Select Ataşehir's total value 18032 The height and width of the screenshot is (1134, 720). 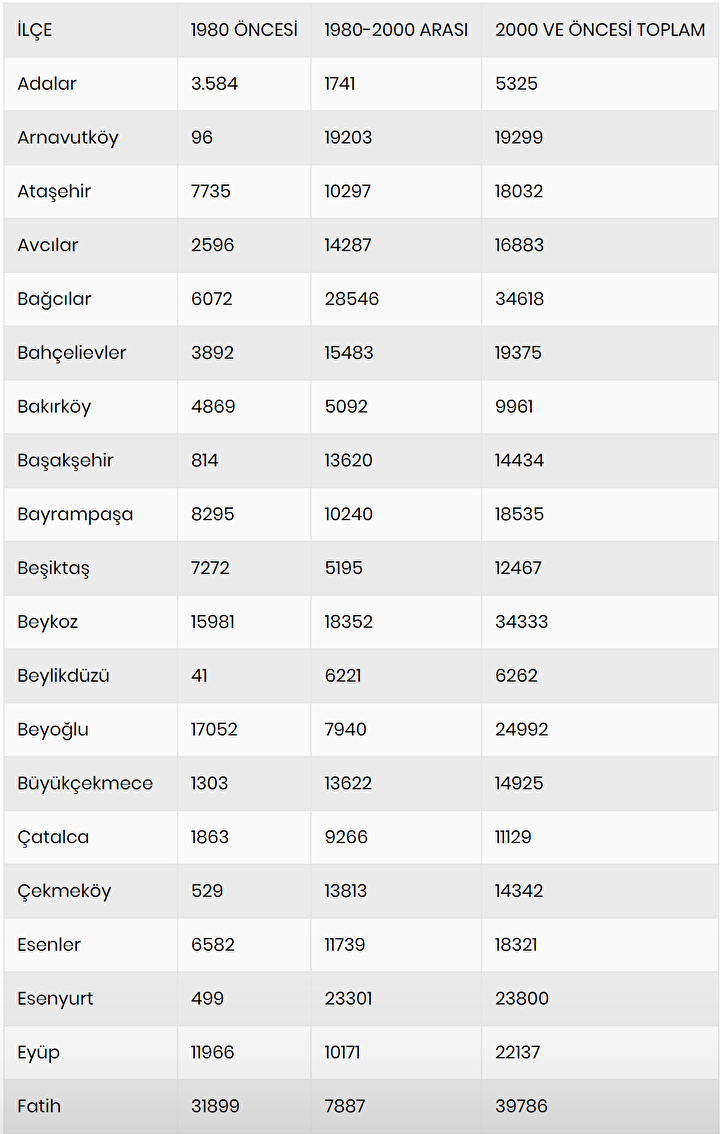[x=518, y=192]
